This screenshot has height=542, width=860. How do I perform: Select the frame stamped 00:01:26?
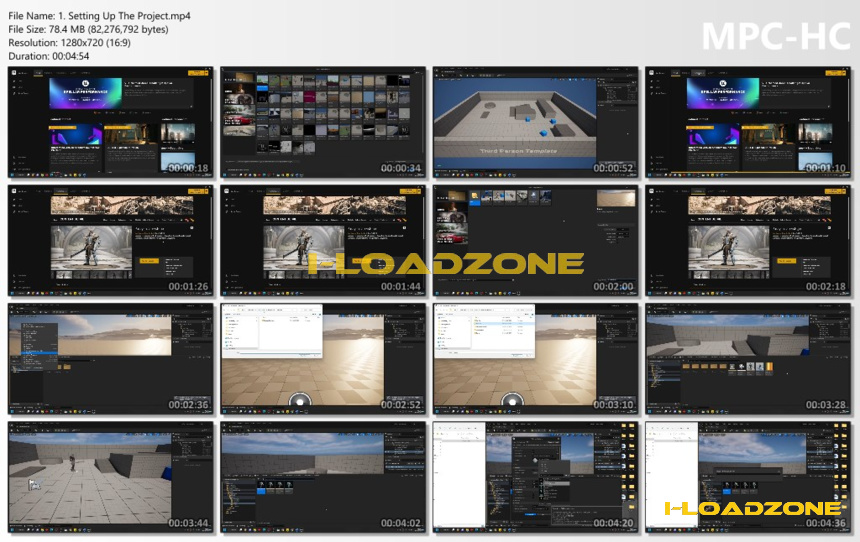coord(111,241)
